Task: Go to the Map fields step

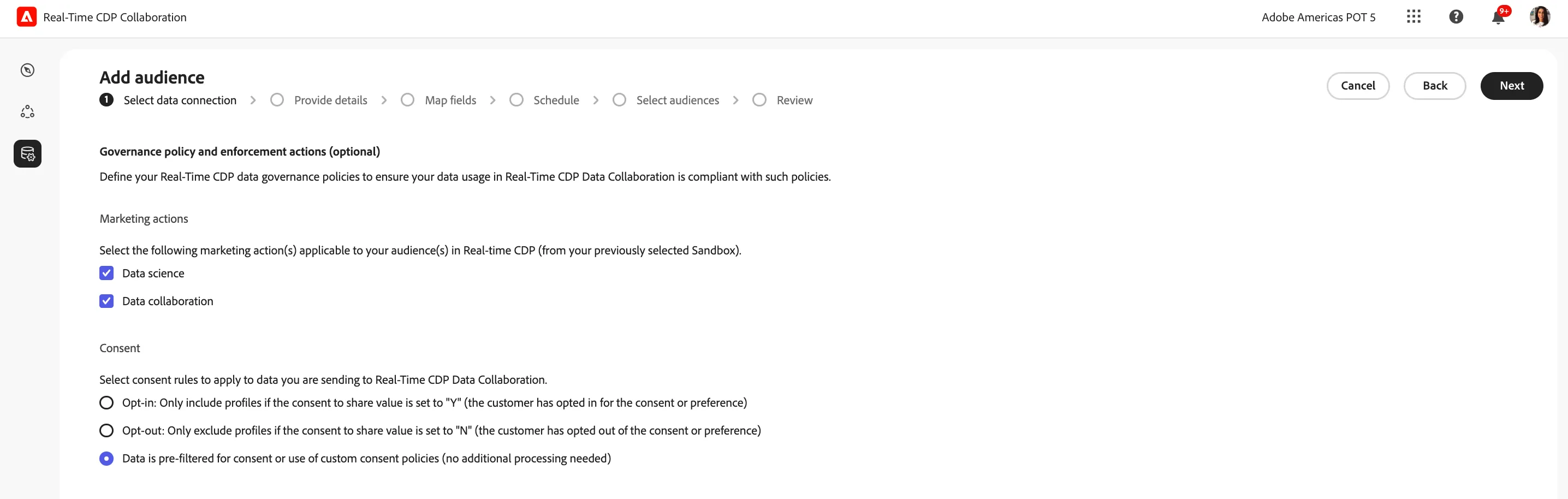Action: [438, 100]
